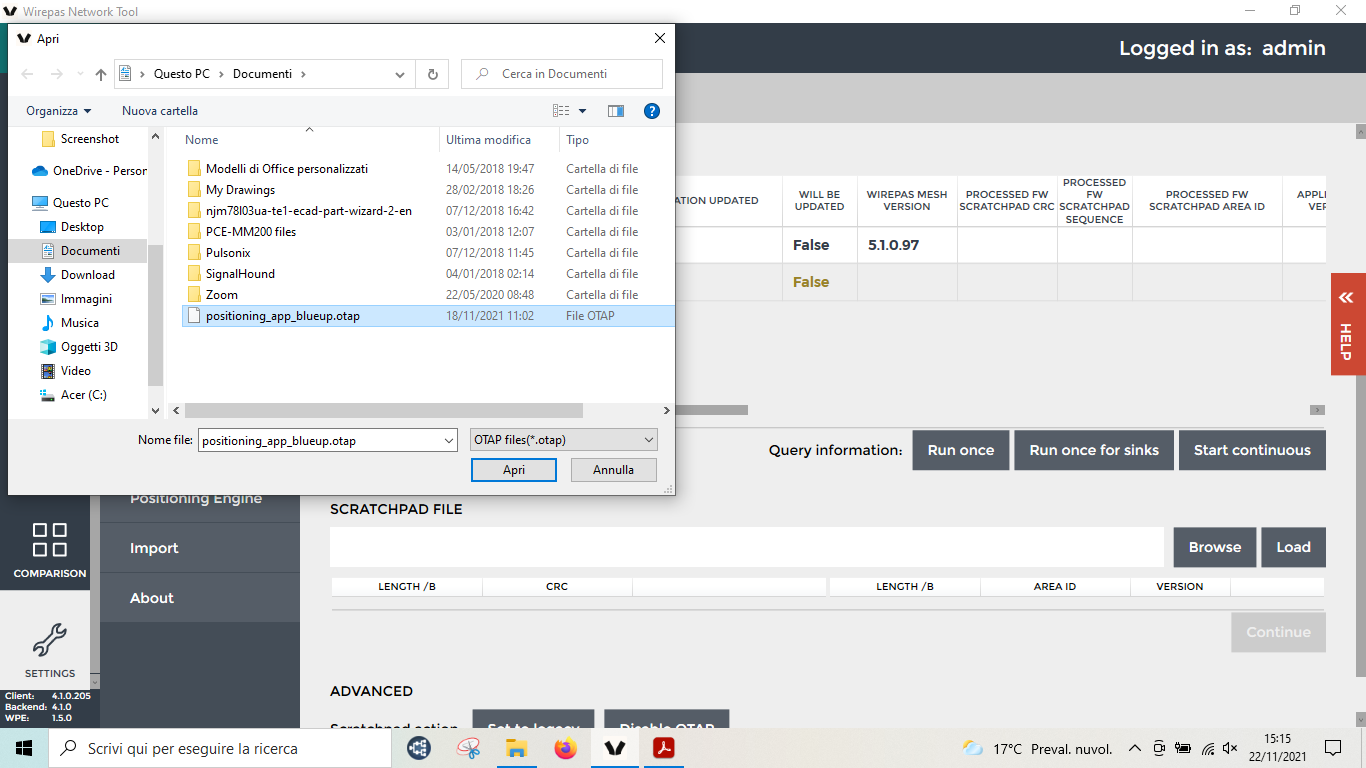Open file dialog help question icon
The width and height of the screenshot is (1366, 768).
coord(651,111)
